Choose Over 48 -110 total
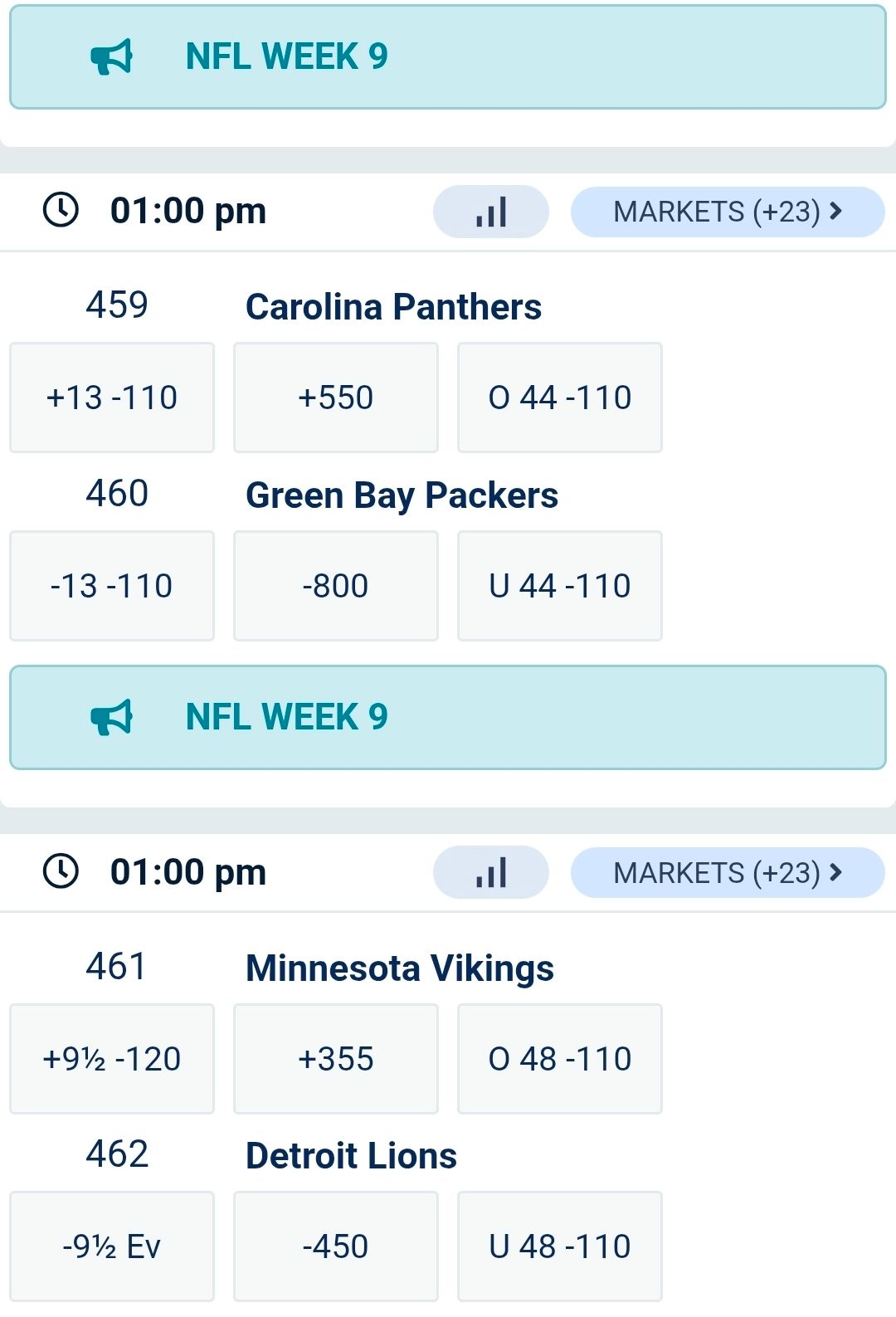The width and height of the screenshot is (896, 1317). (560, 1059)
